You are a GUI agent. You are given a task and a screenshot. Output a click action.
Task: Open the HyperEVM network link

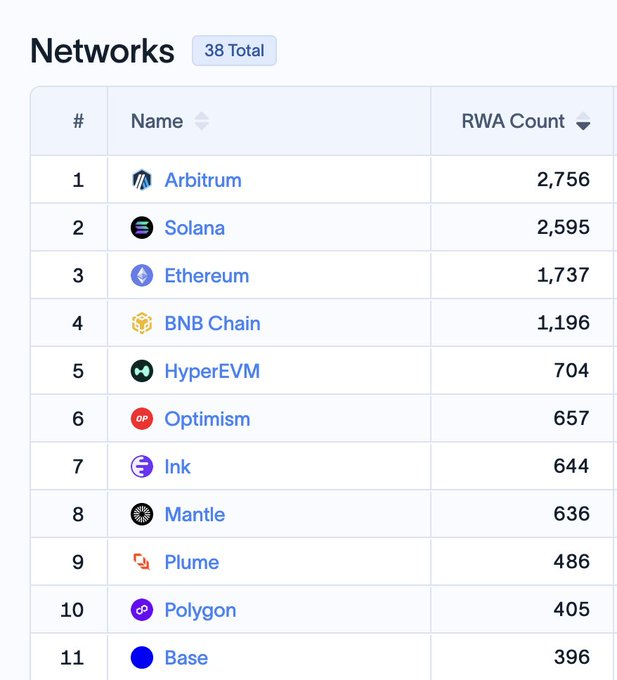(212, 371)
